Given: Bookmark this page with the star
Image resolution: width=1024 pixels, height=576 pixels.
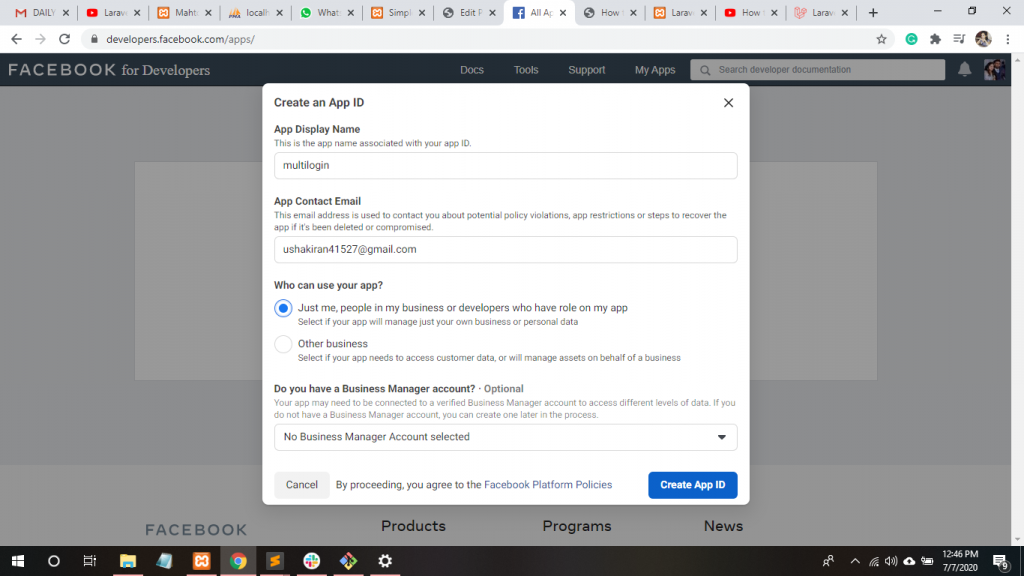Looking at the screenshot, I should click(881, 39).
